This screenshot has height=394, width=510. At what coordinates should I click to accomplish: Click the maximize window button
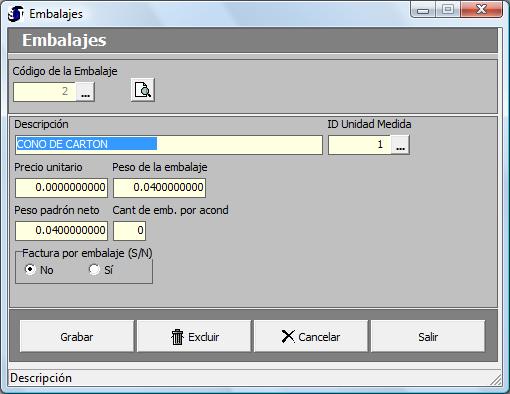click(448, 9)
